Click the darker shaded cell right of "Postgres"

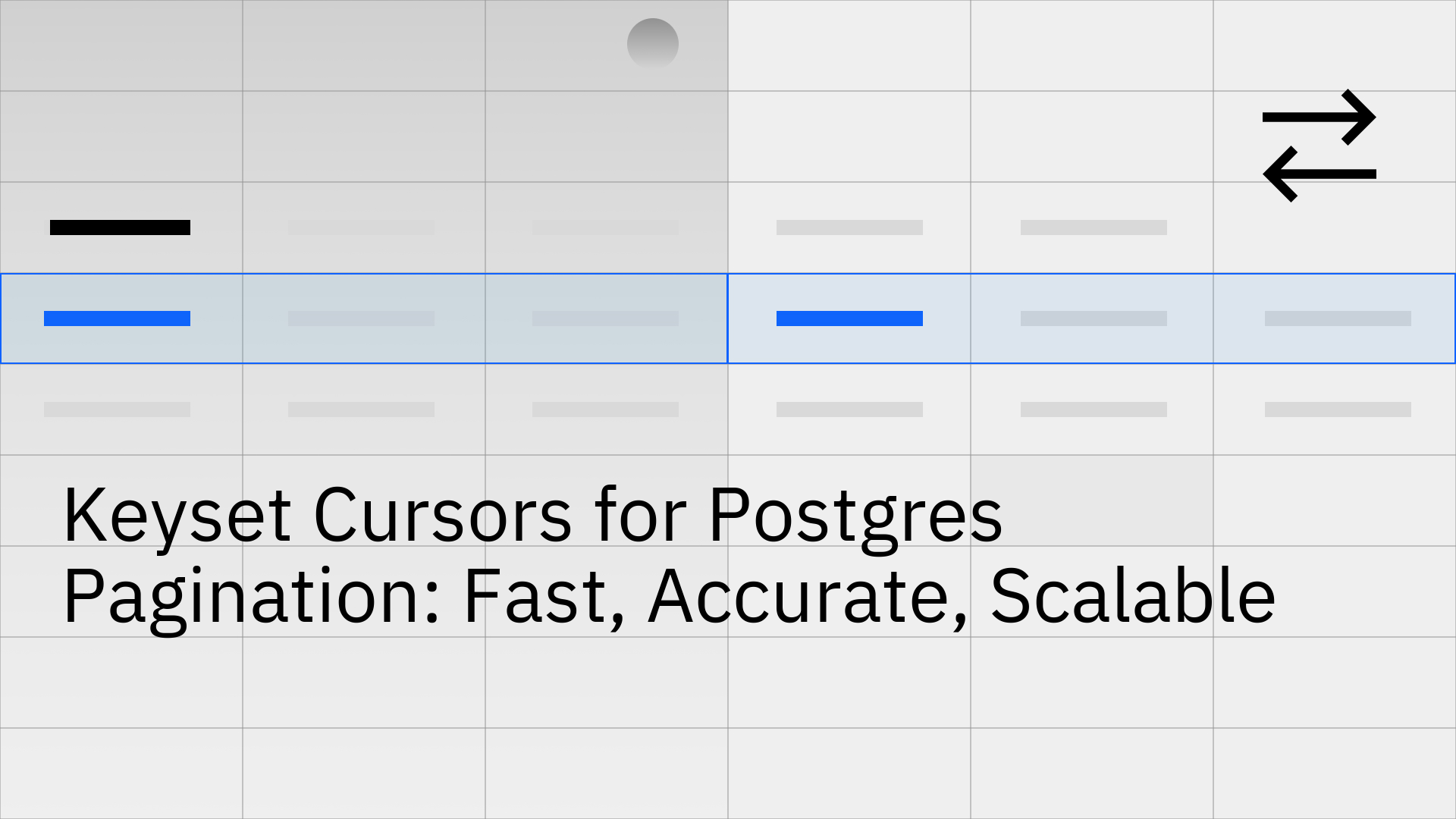[1092, 500]
